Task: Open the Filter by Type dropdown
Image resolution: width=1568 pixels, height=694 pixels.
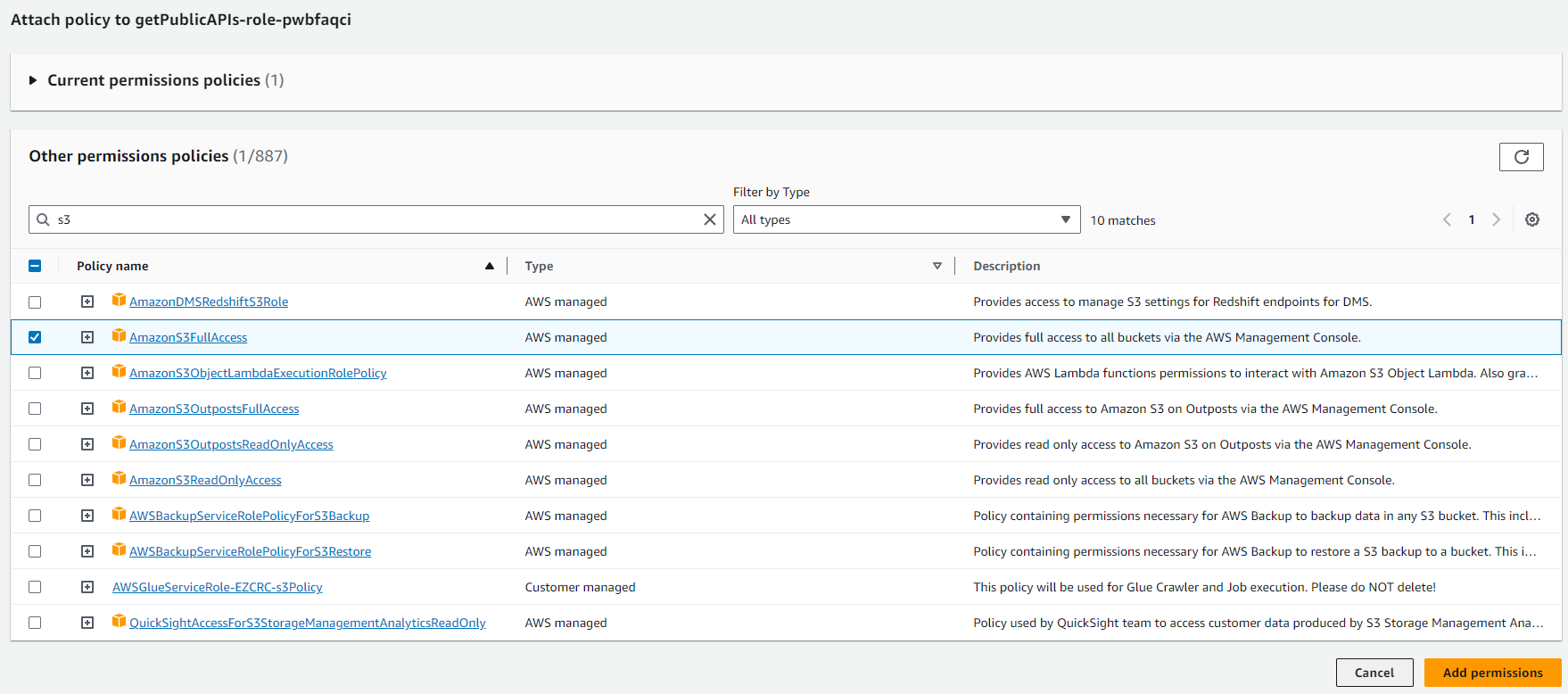Action: coord(905,219)
